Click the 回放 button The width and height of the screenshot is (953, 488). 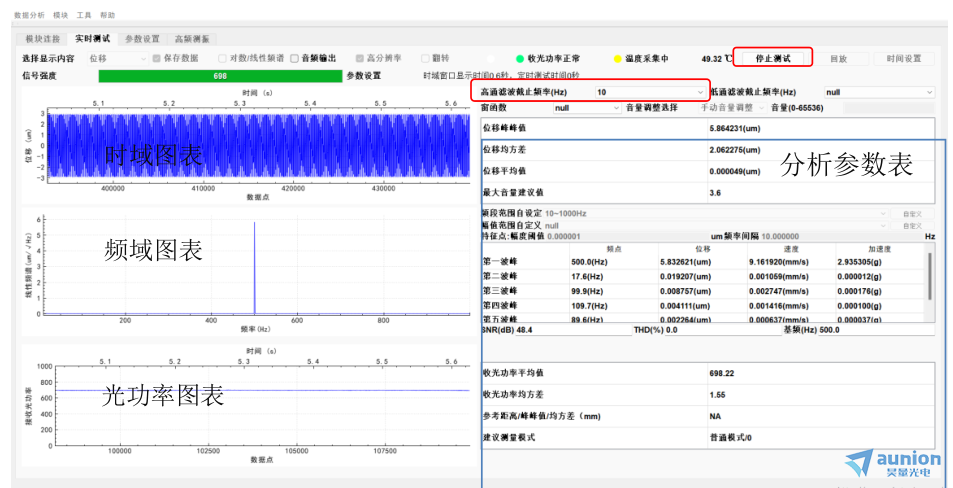point(839,58)
